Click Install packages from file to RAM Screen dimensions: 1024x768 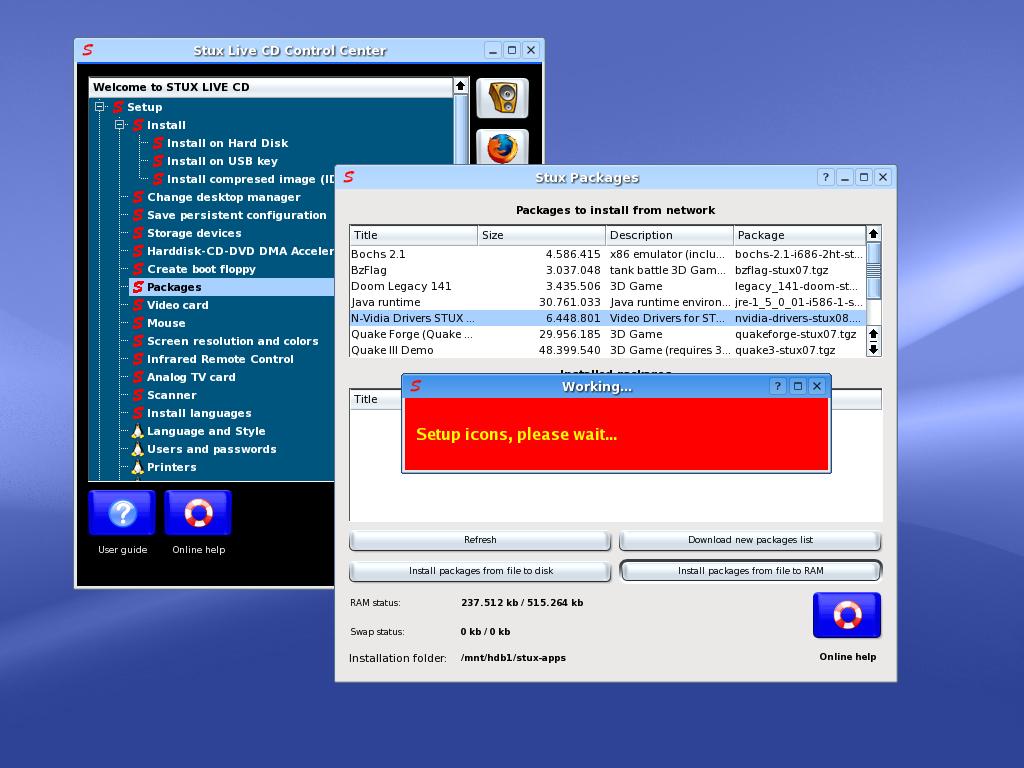(750, 571)
